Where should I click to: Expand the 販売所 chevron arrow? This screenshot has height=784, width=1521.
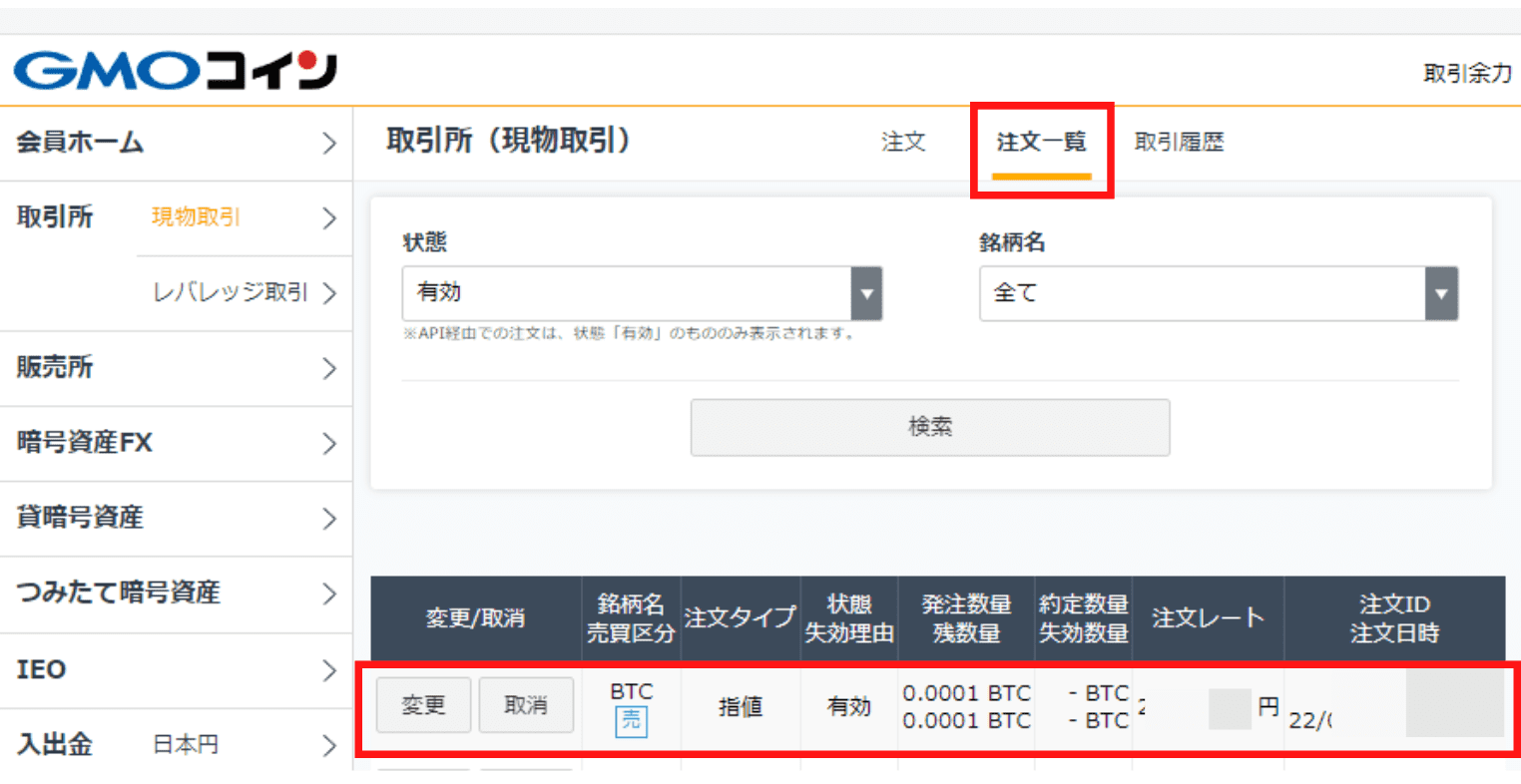tap(329, 369)
